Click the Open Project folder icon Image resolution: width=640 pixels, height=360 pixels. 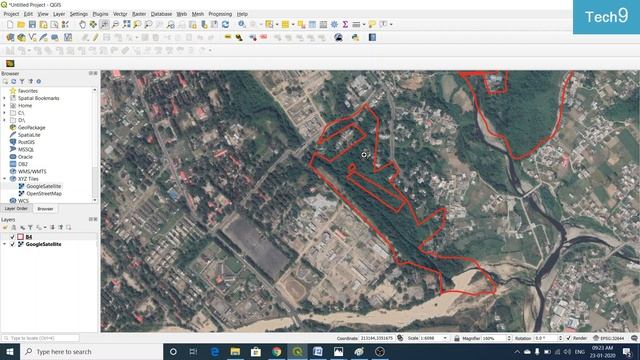point(21,24)
